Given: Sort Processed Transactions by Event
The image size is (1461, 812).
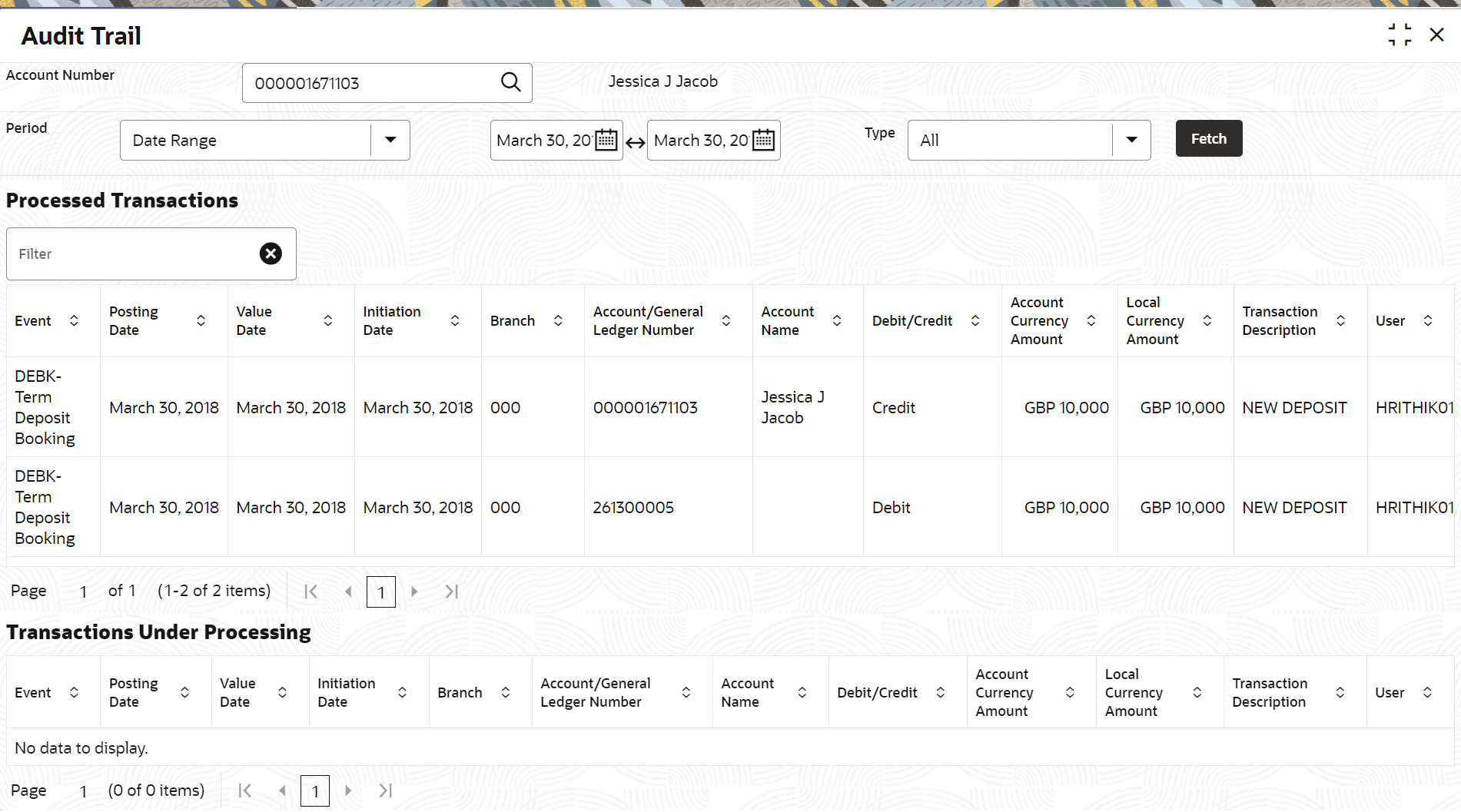Looking at the screenshot, I should [x=74, y=320].
